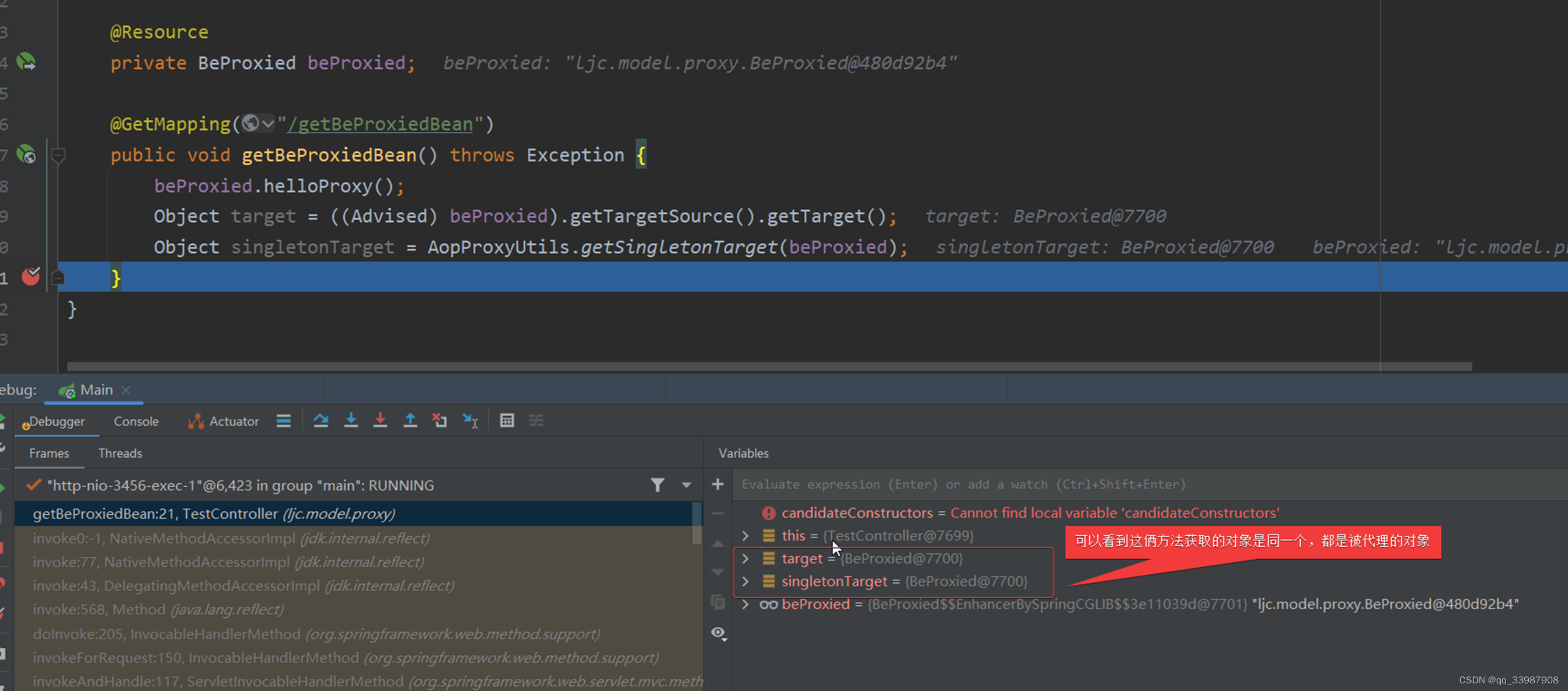Click the Variables panel header
1568x691 pixels.
(743, 453)
